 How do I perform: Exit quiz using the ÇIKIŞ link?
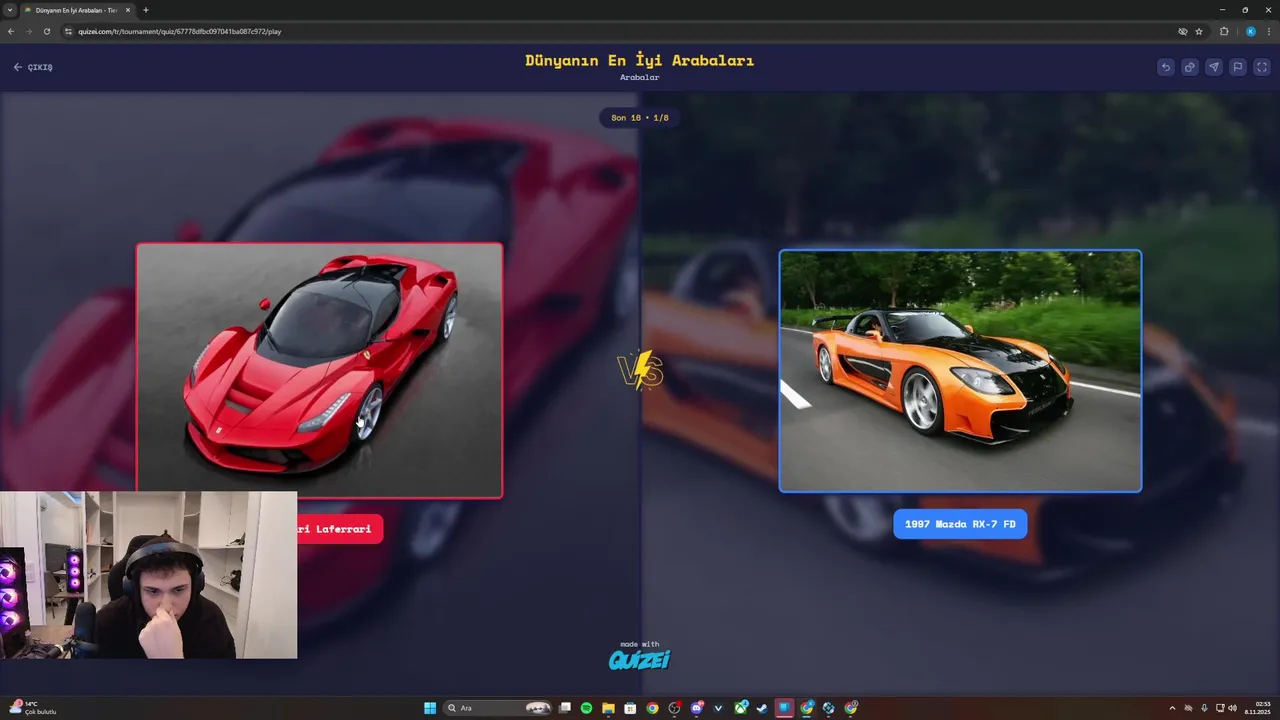33,67
